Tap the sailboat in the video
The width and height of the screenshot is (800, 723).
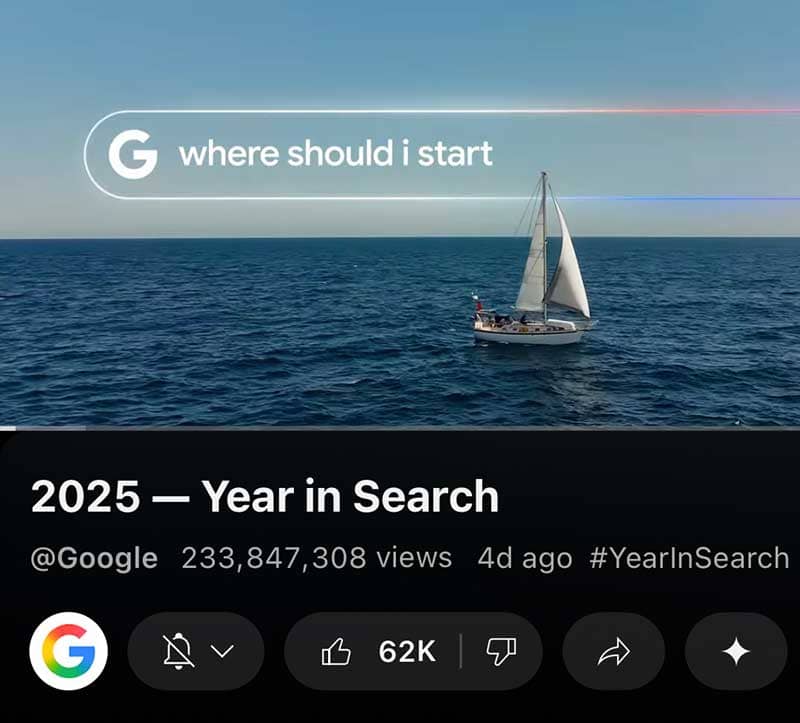532,259
